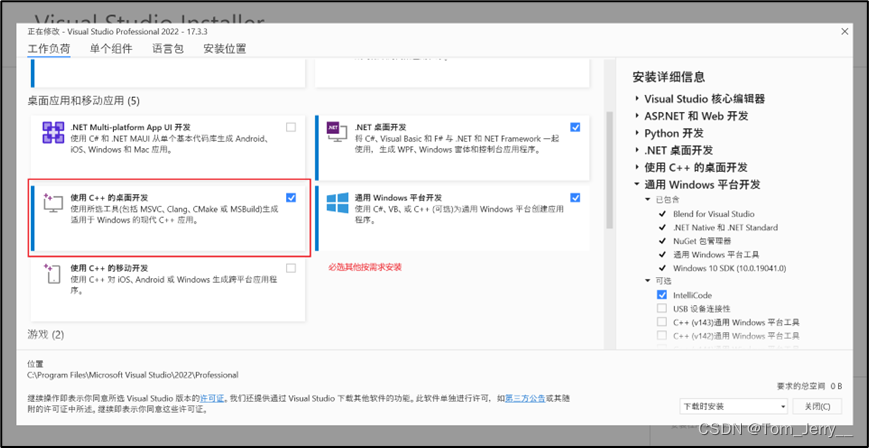Click the 使用 C++ 的移动开发 phone icon
Screen dimensions: 869x448
point(54,273)
